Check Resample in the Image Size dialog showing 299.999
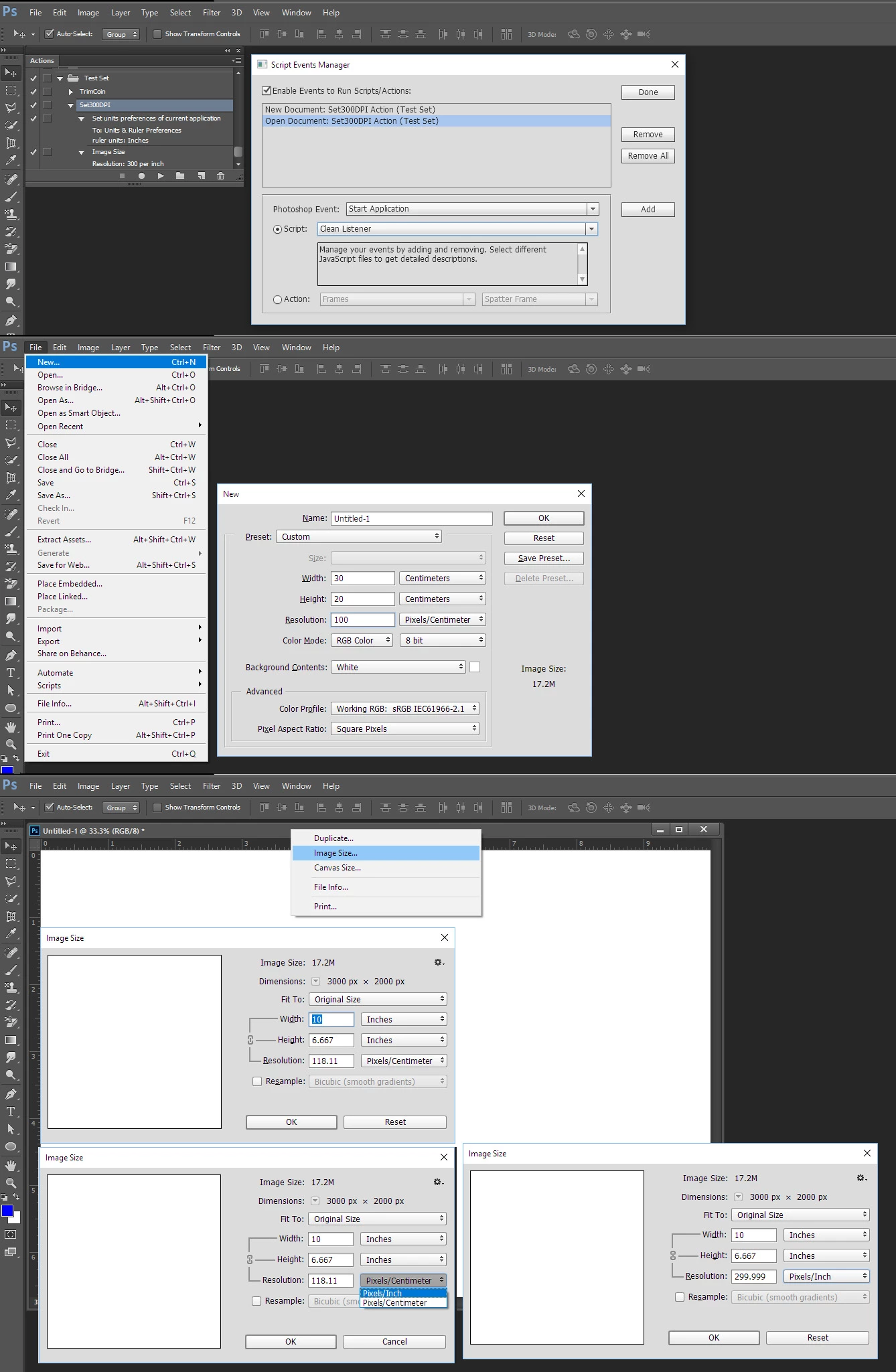The image size is (896, 1372). [x=680, y=1297]
